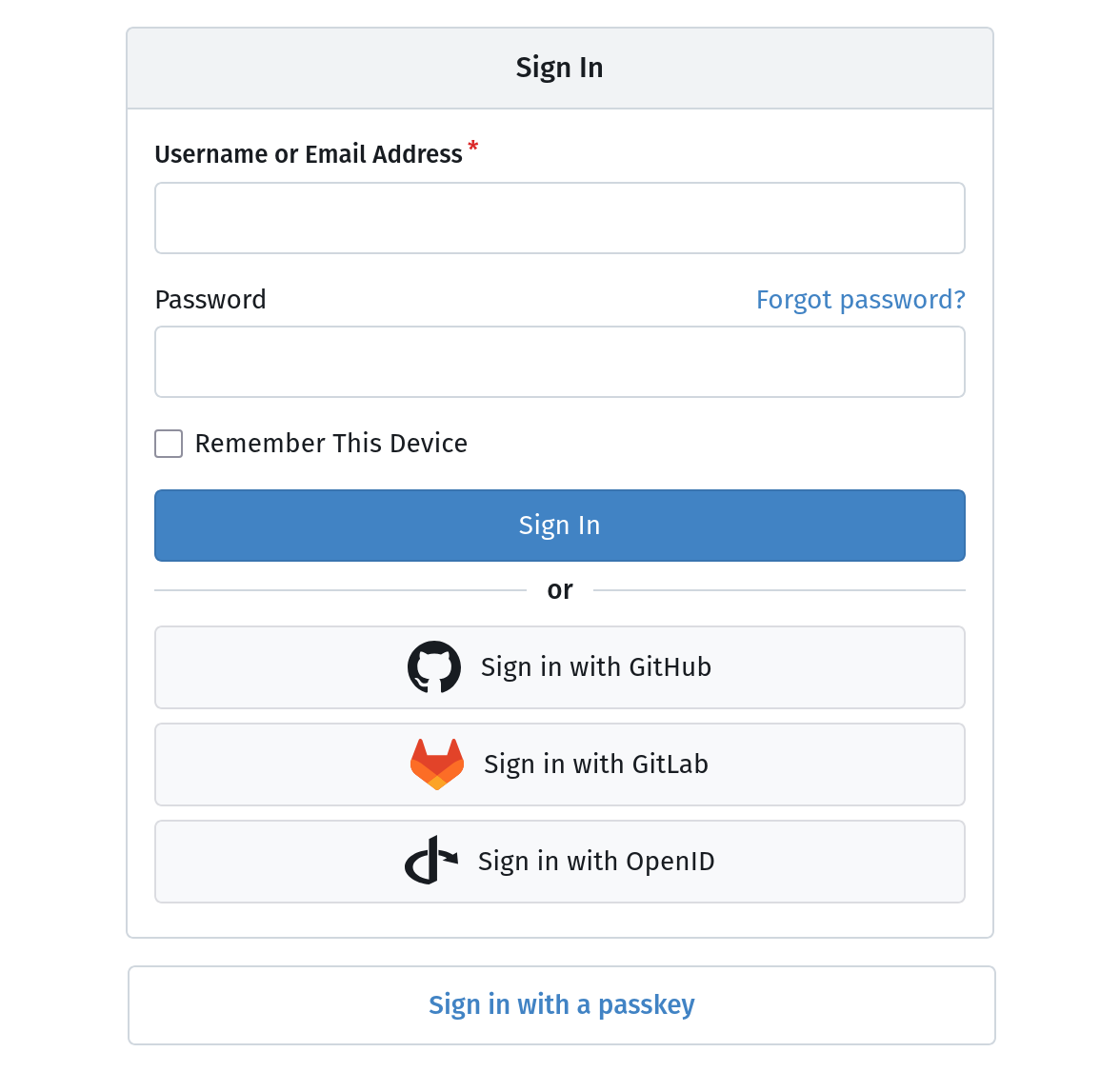This screenshot has width=1120, height=1072.
Task: Click the GitHub octocat logo icon
Action: pyautogui.click(x=434, y=667)
